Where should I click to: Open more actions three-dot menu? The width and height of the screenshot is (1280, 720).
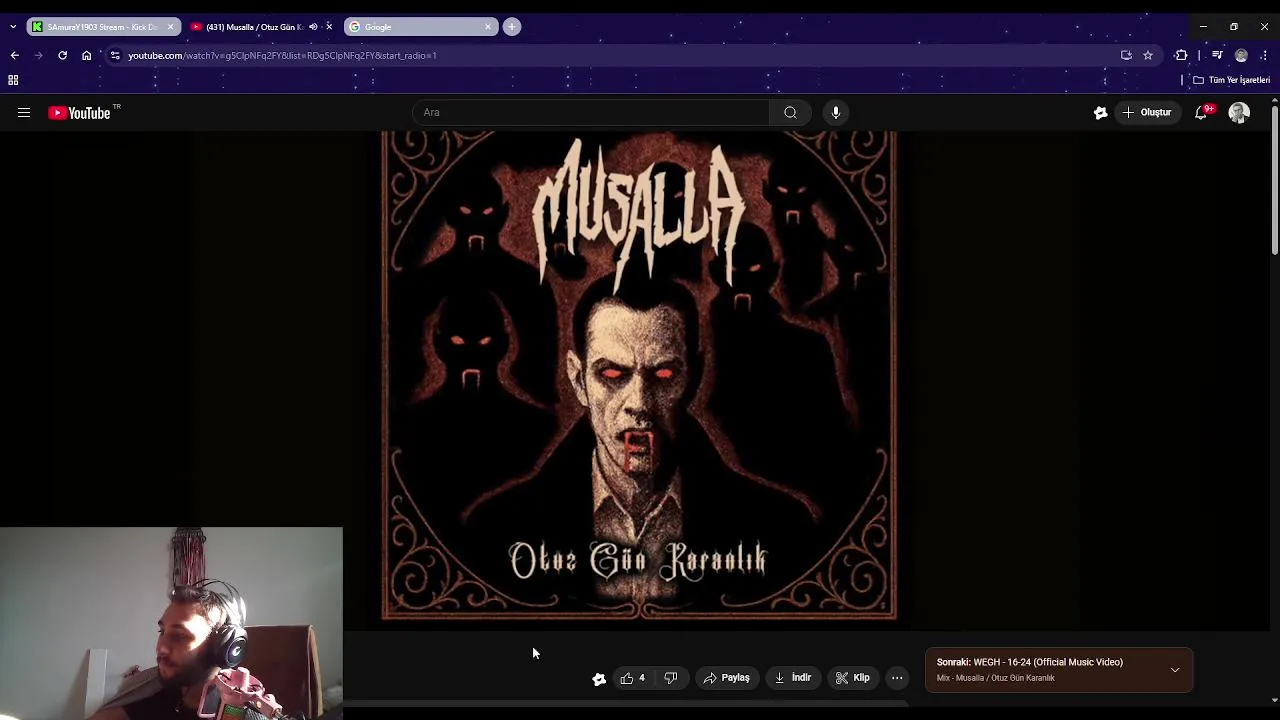click(x=897, y=678)
